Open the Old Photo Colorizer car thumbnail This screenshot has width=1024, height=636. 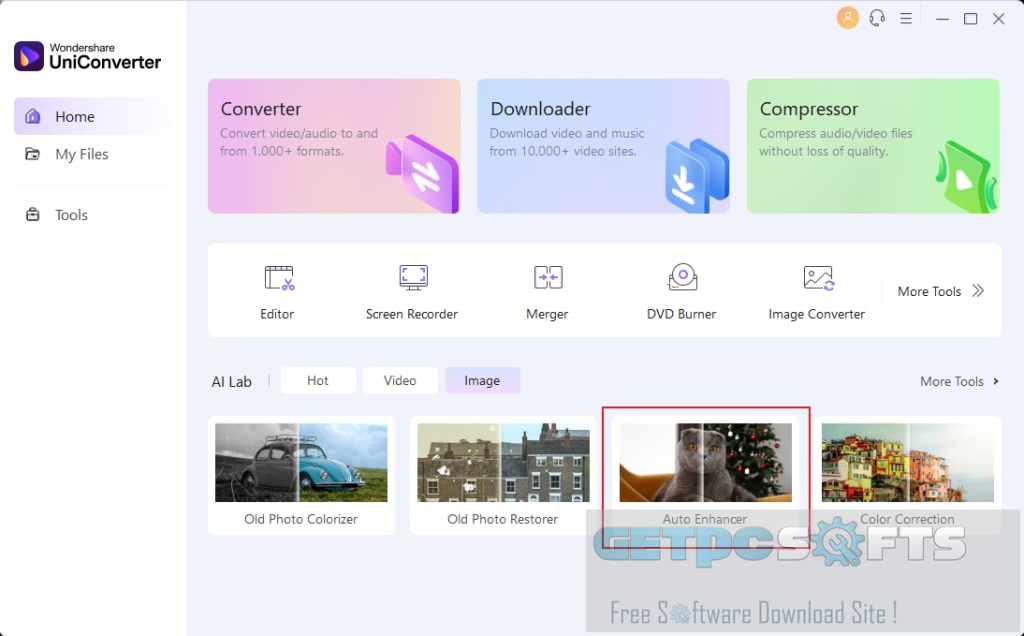tap(301, 462)
